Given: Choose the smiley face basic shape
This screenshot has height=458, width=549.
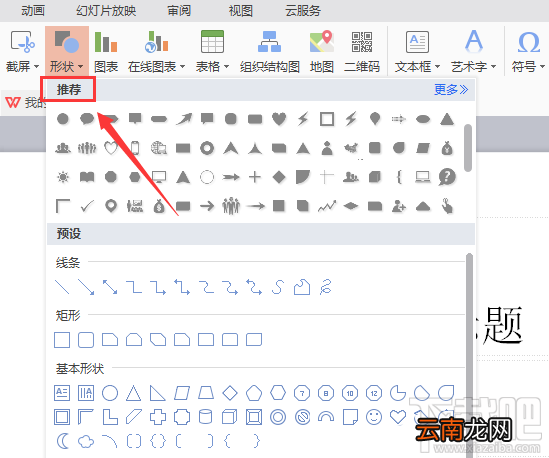Looking at the screenshot, I should (x=374, y=417).
